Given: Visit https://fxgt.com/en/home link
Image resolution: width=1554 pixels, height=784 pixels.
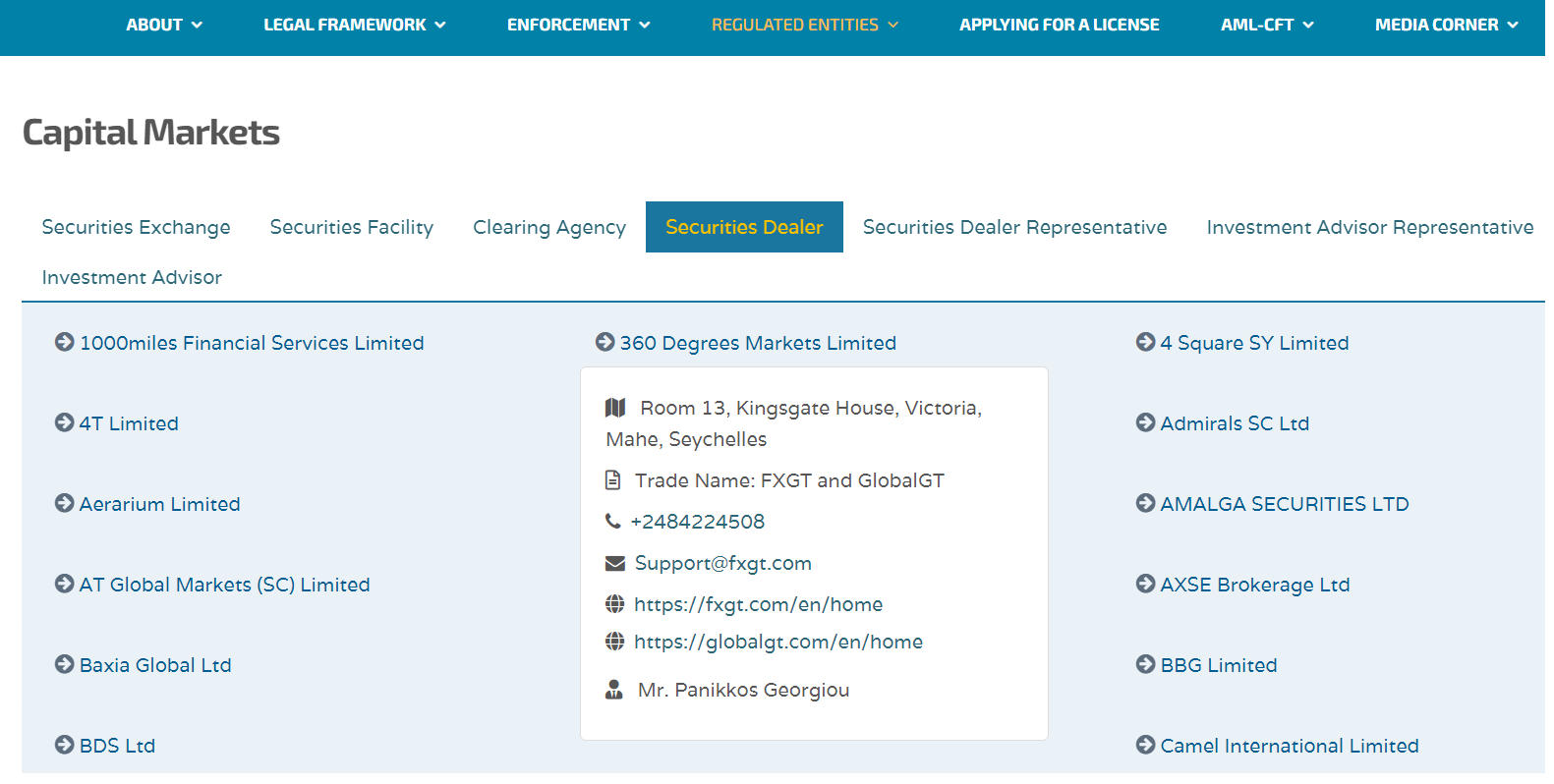Looking at the screenshot, I should 759,604.
